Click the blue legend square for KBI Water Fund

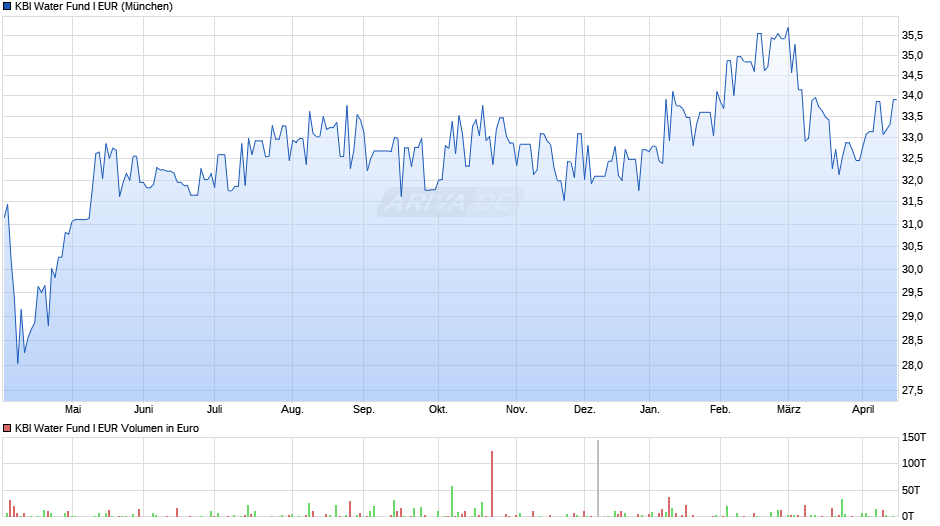[x=7, y=7]
